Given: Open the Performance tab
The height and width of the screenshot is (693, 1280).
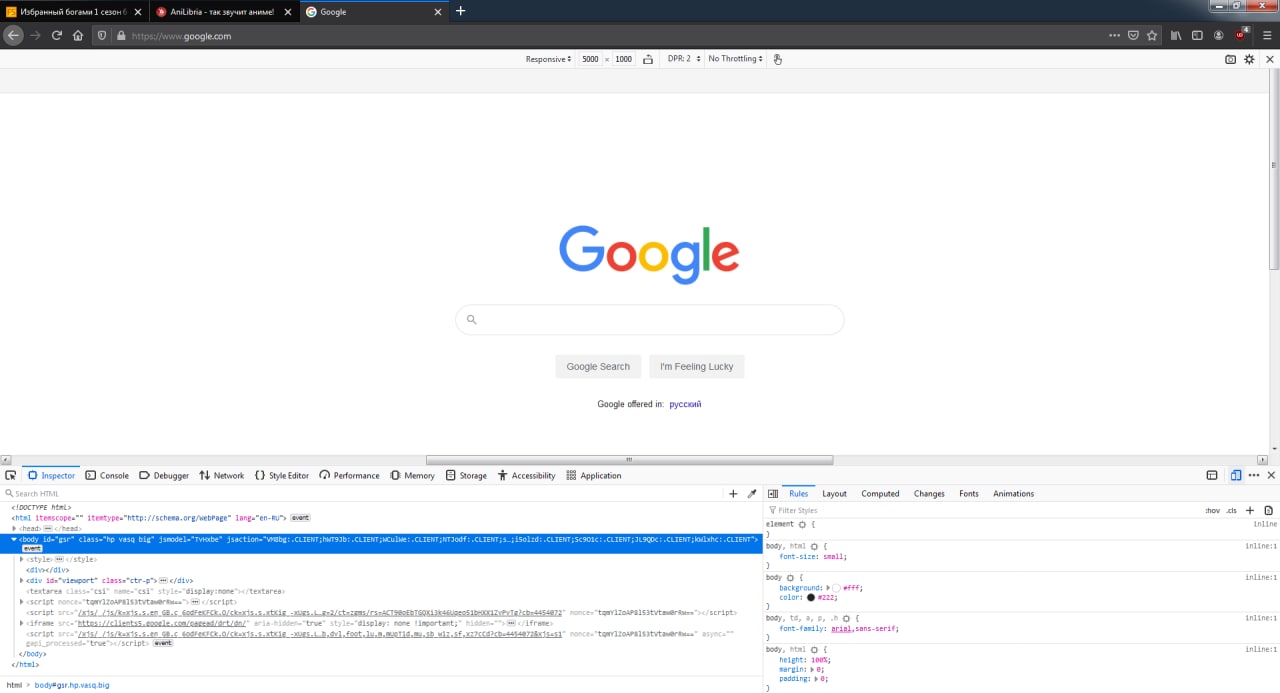Looking at the screenshot, I should pyautogui.click(x=350, y=475).
